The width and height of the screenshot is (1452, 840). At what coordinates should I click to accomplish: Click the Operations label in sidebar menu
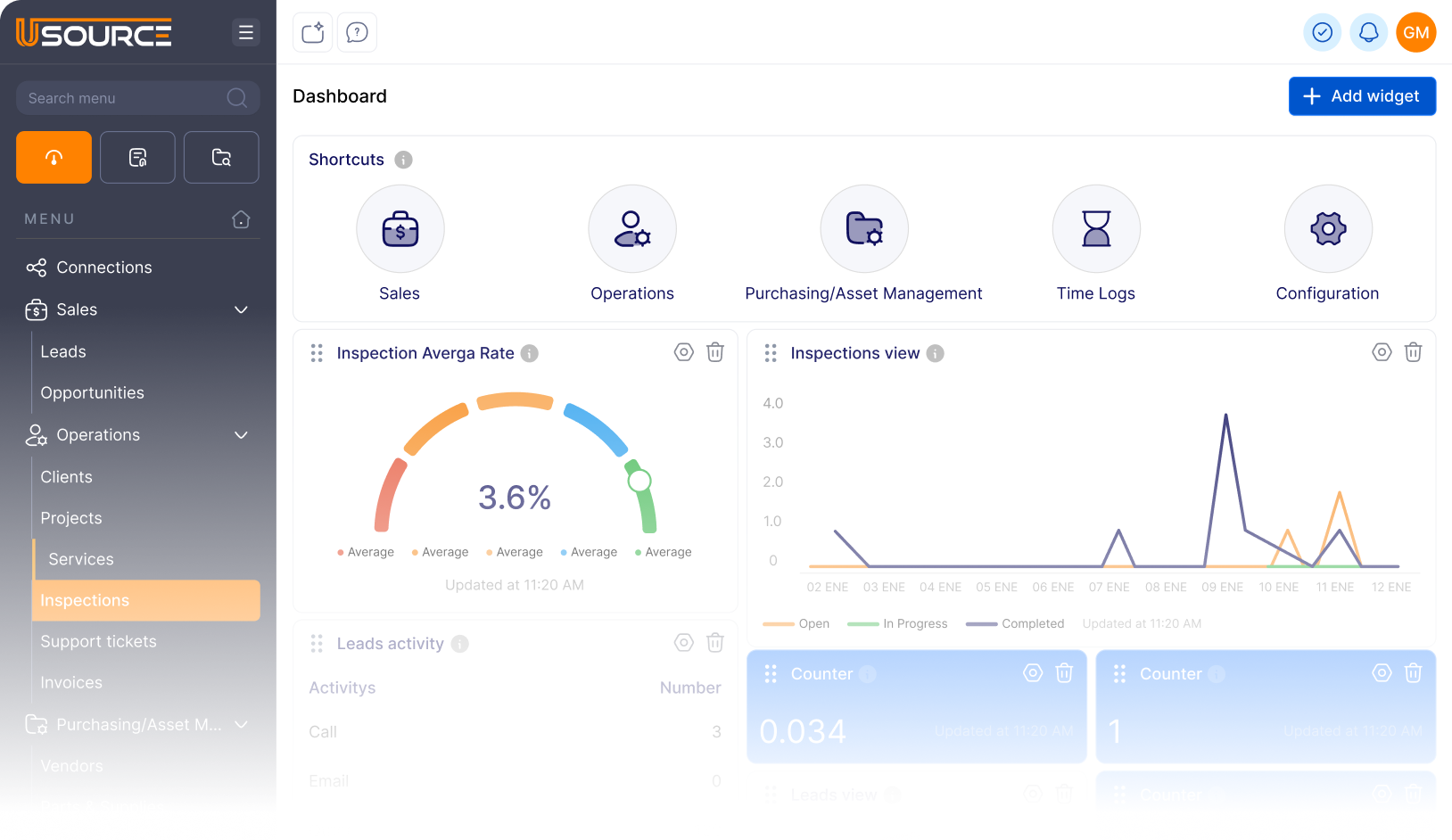click(x=98, y=435)
